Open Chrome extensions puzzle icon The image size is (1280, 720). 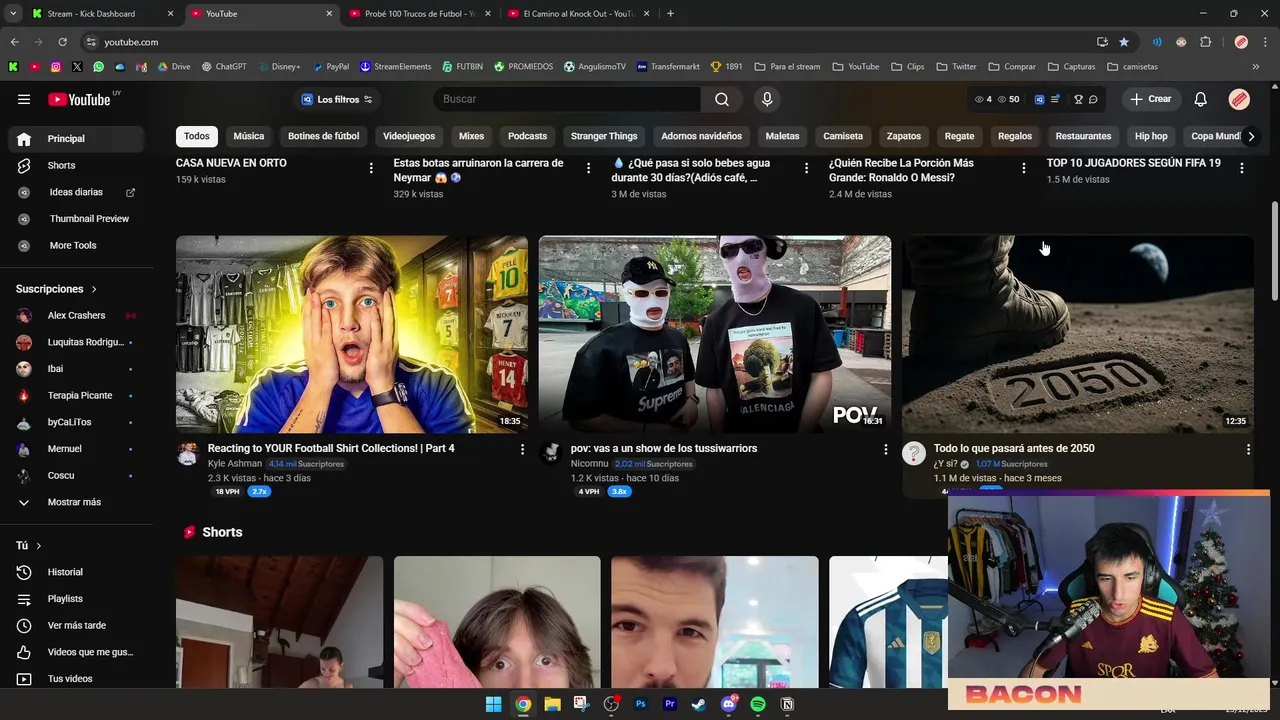tap(1205, 42)
